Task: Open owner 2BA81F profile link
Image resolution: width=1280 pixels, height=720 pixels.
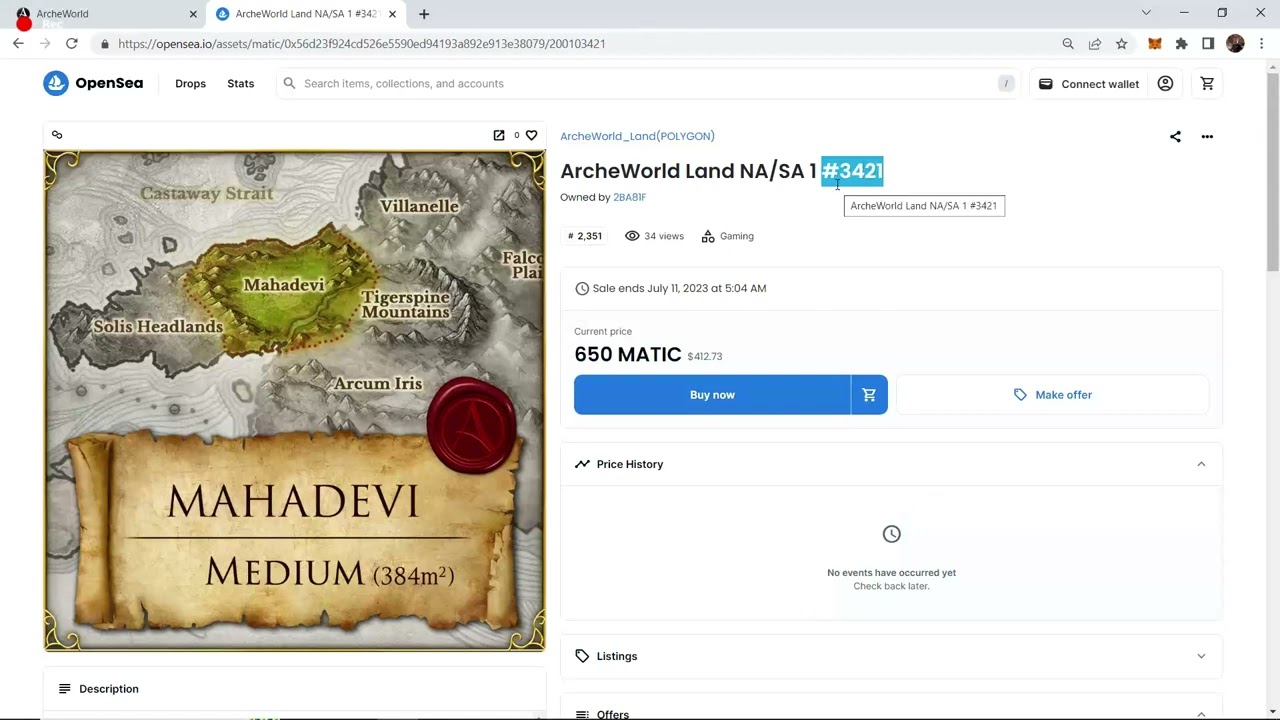Action: [629, 197]
